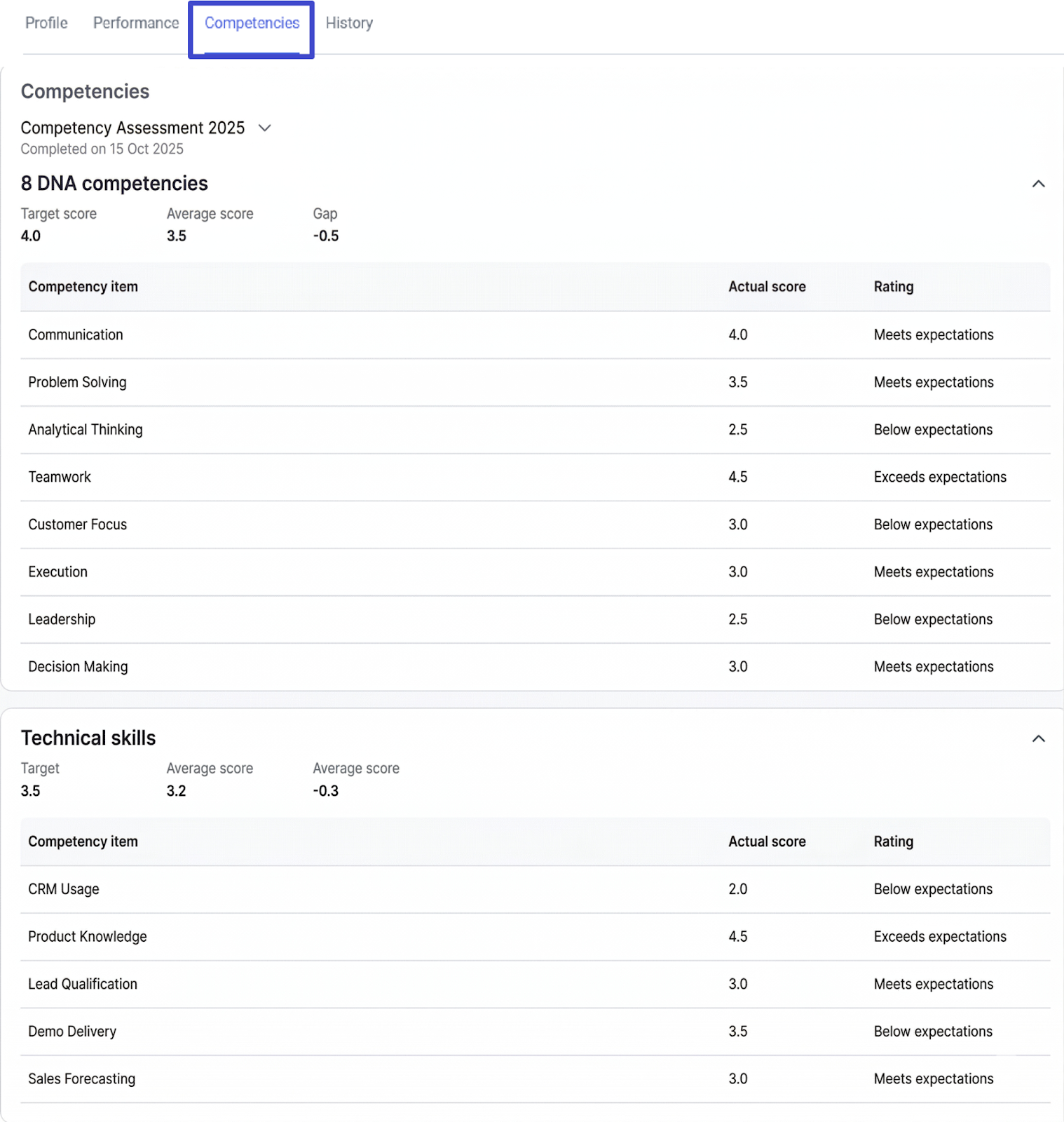The image size is (1064, 1122).
Task: Click the Decision Making row
Action: 78,667
